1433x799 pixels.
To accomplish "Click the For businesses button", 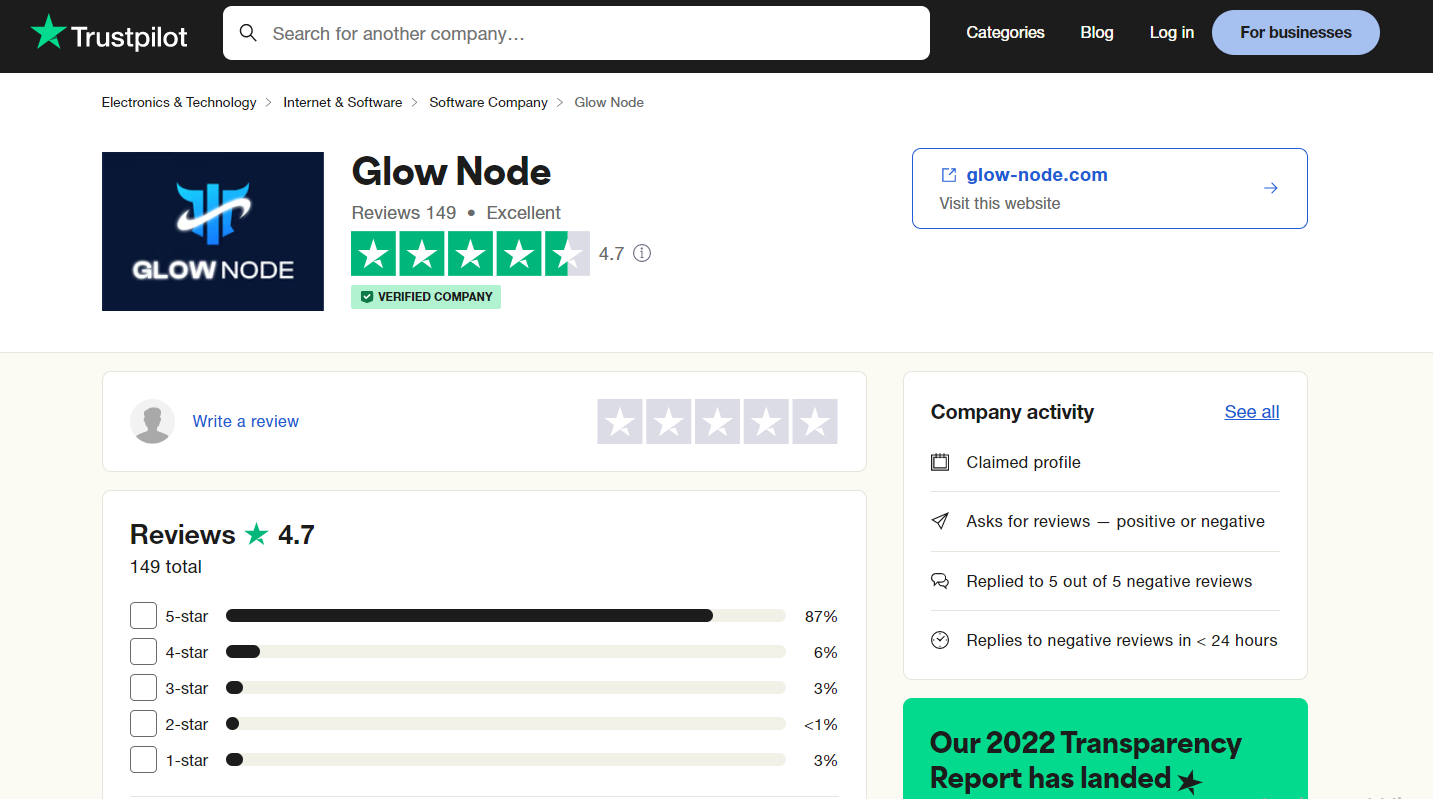I will [1296, 33].
